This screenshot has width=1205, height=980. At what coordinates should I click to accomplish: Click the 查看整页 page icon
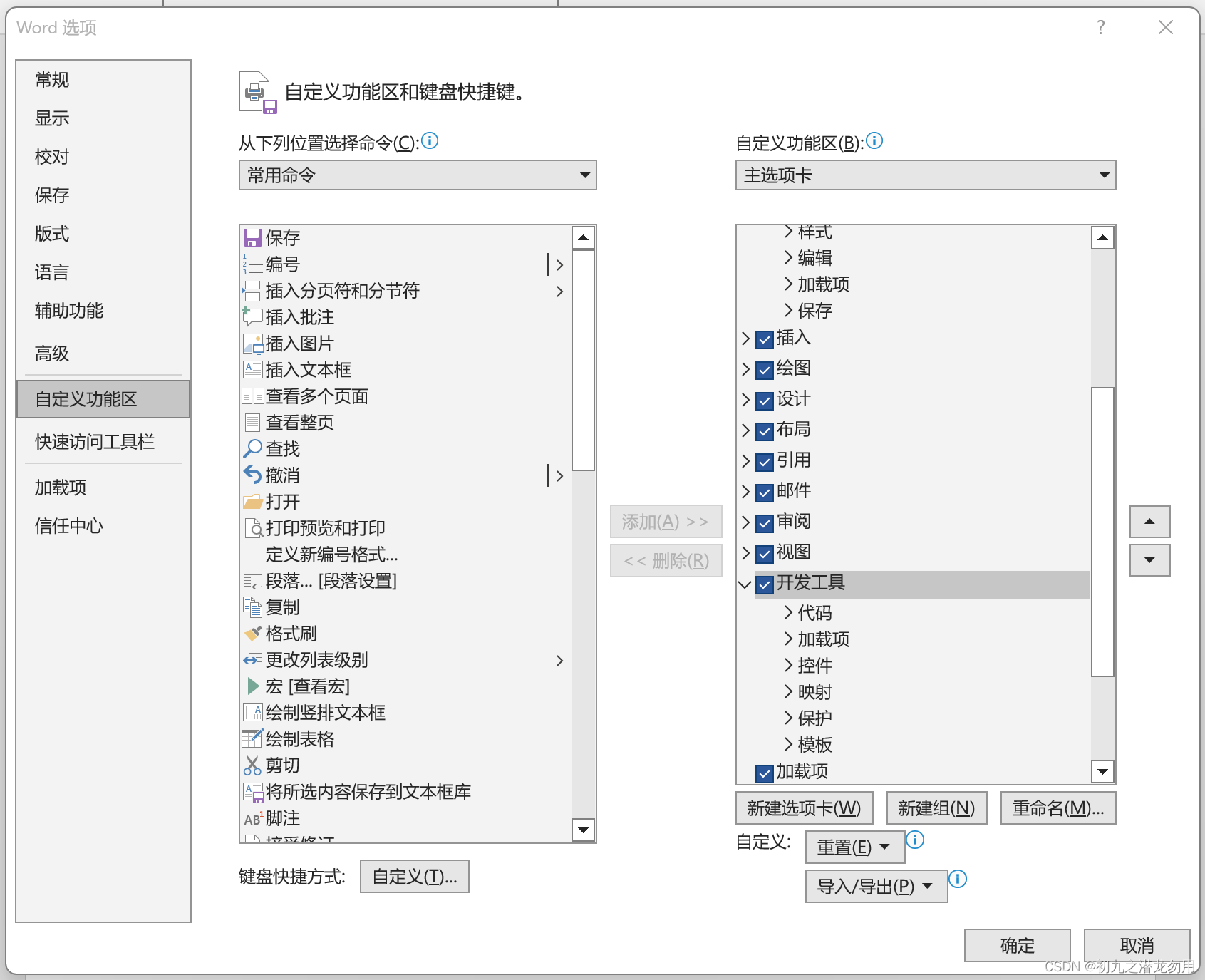tap(252, 422)
